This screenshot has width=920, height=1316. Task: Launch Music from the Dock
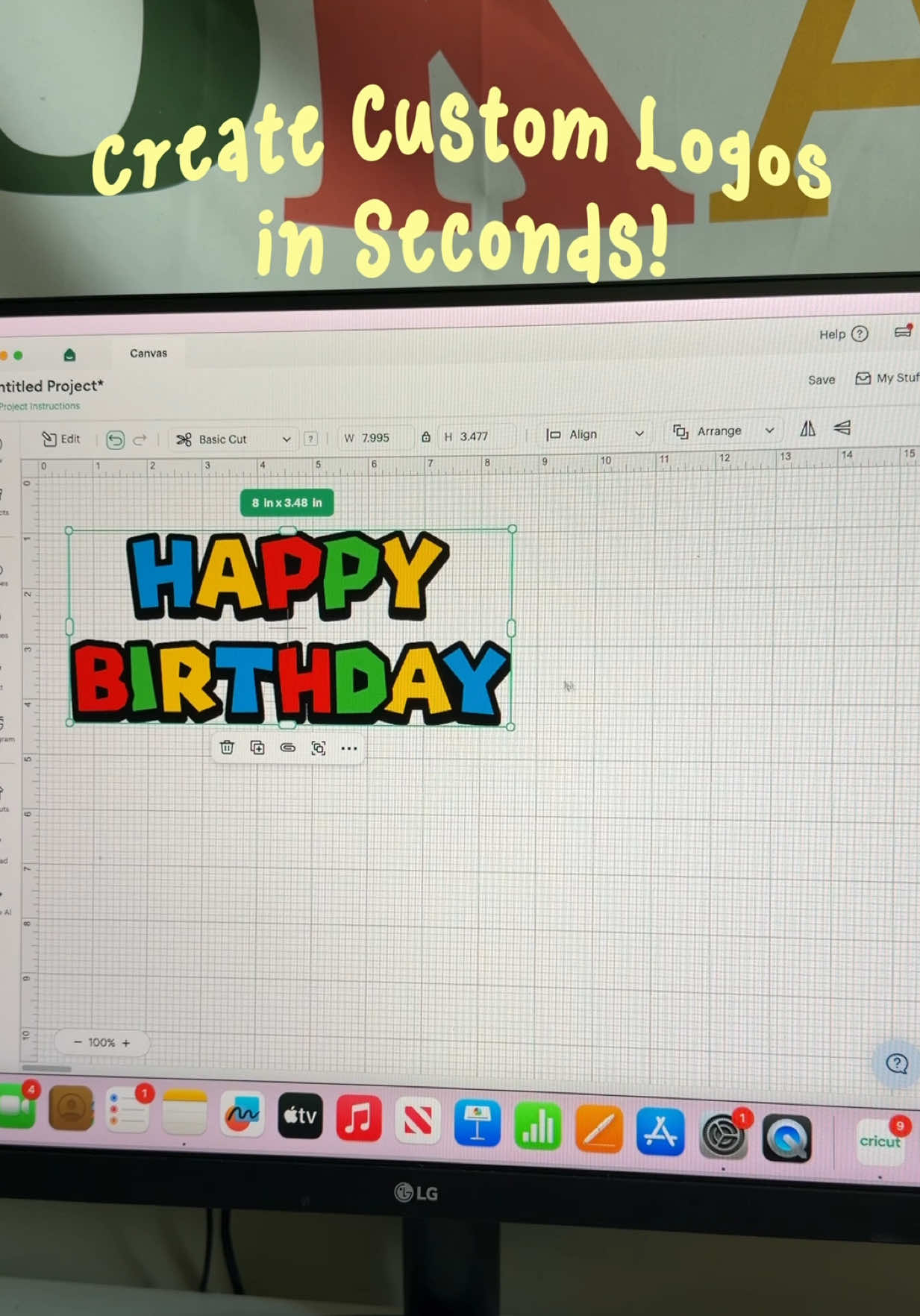pos(359,1118)
